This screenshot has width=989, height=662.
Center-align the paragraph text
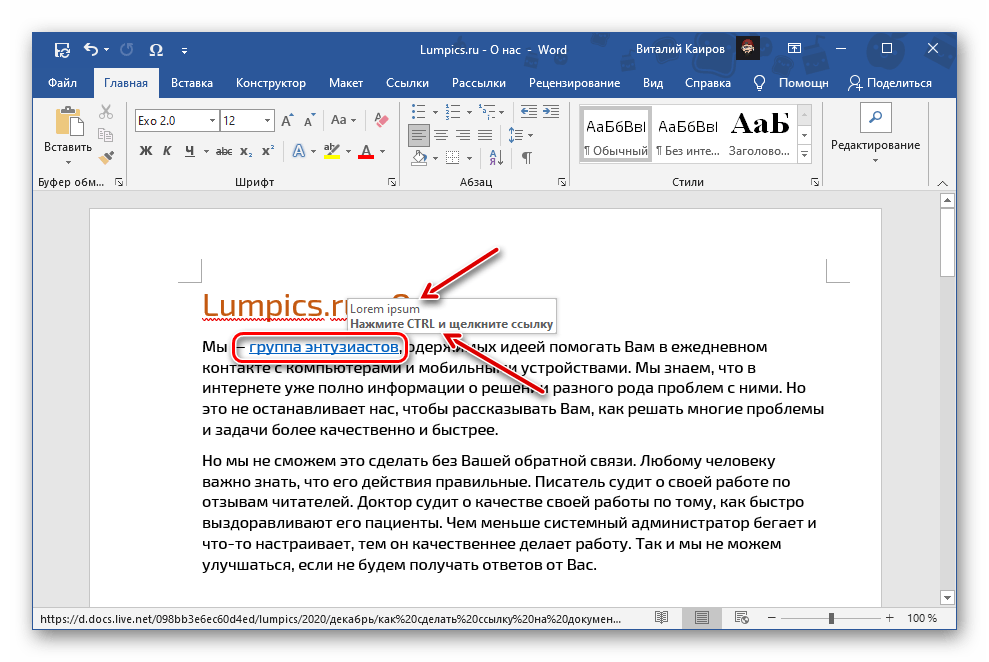coord(441,135)
